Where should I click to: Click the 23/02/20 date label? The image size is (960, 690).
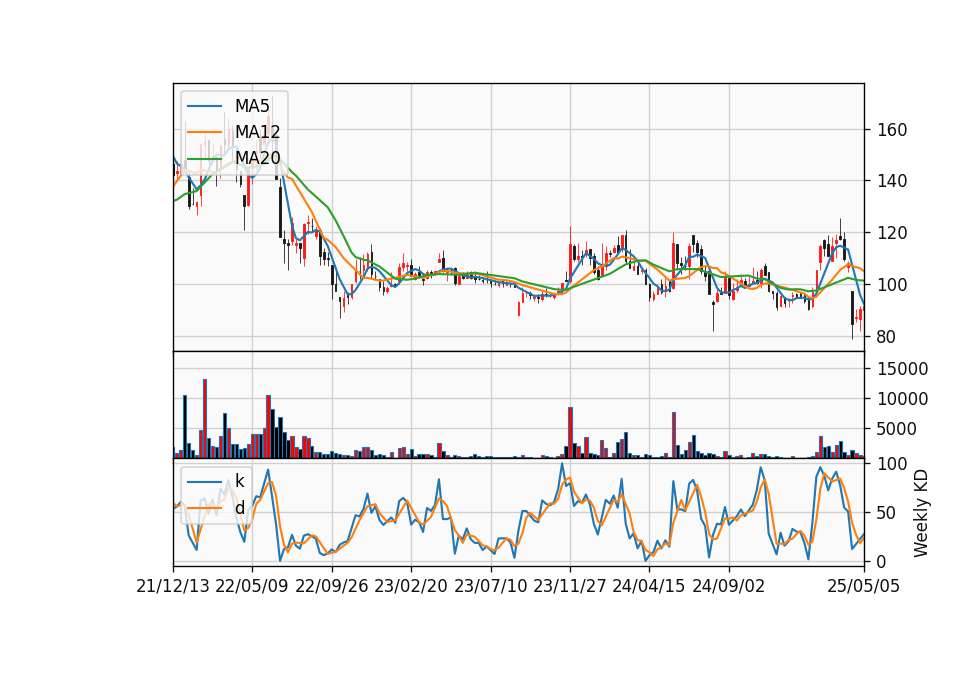coord(411,586)
